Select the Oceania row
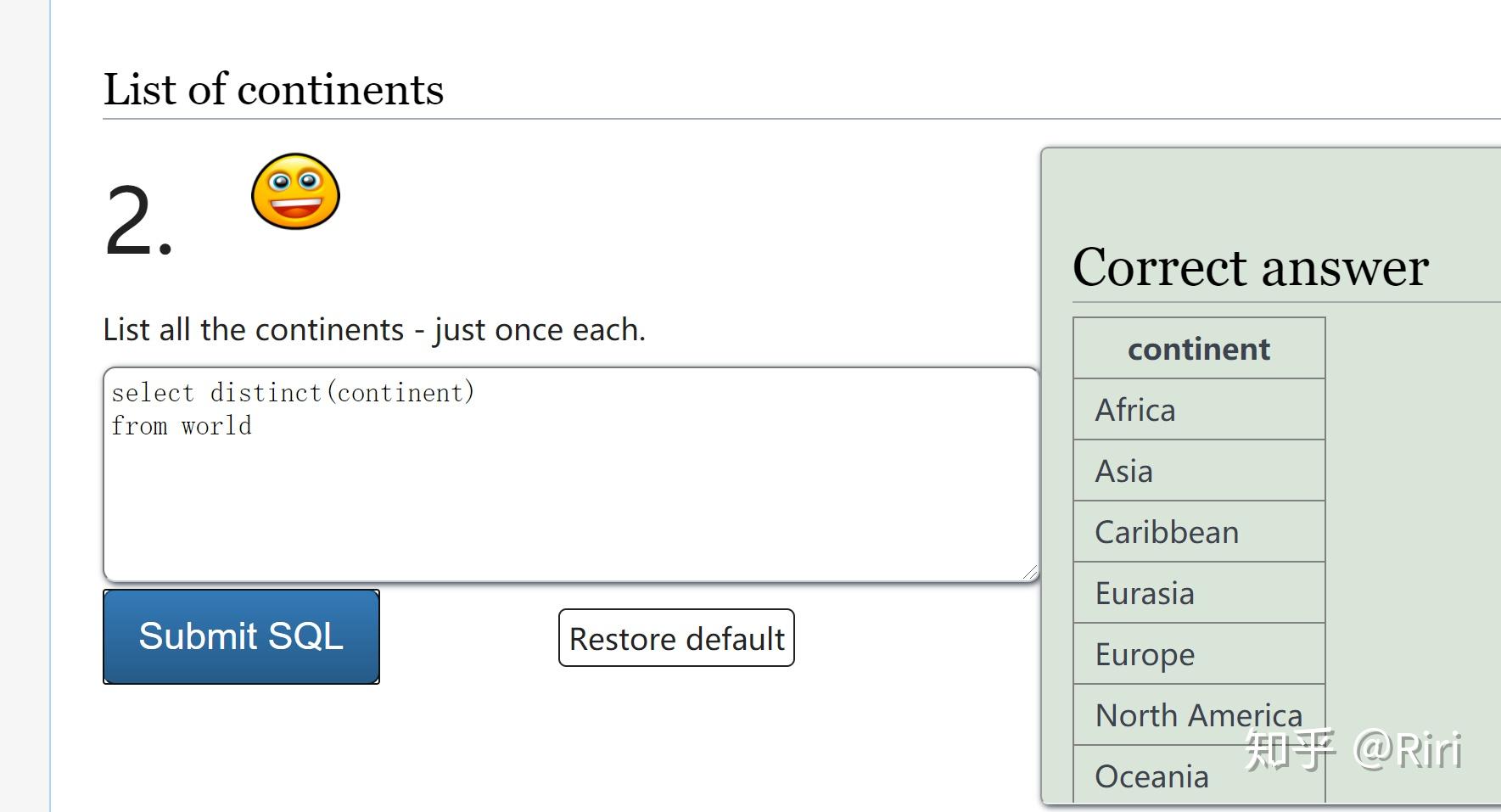Image resolution: width=1501 pixels, height=812 pixels. [1152, 776]
